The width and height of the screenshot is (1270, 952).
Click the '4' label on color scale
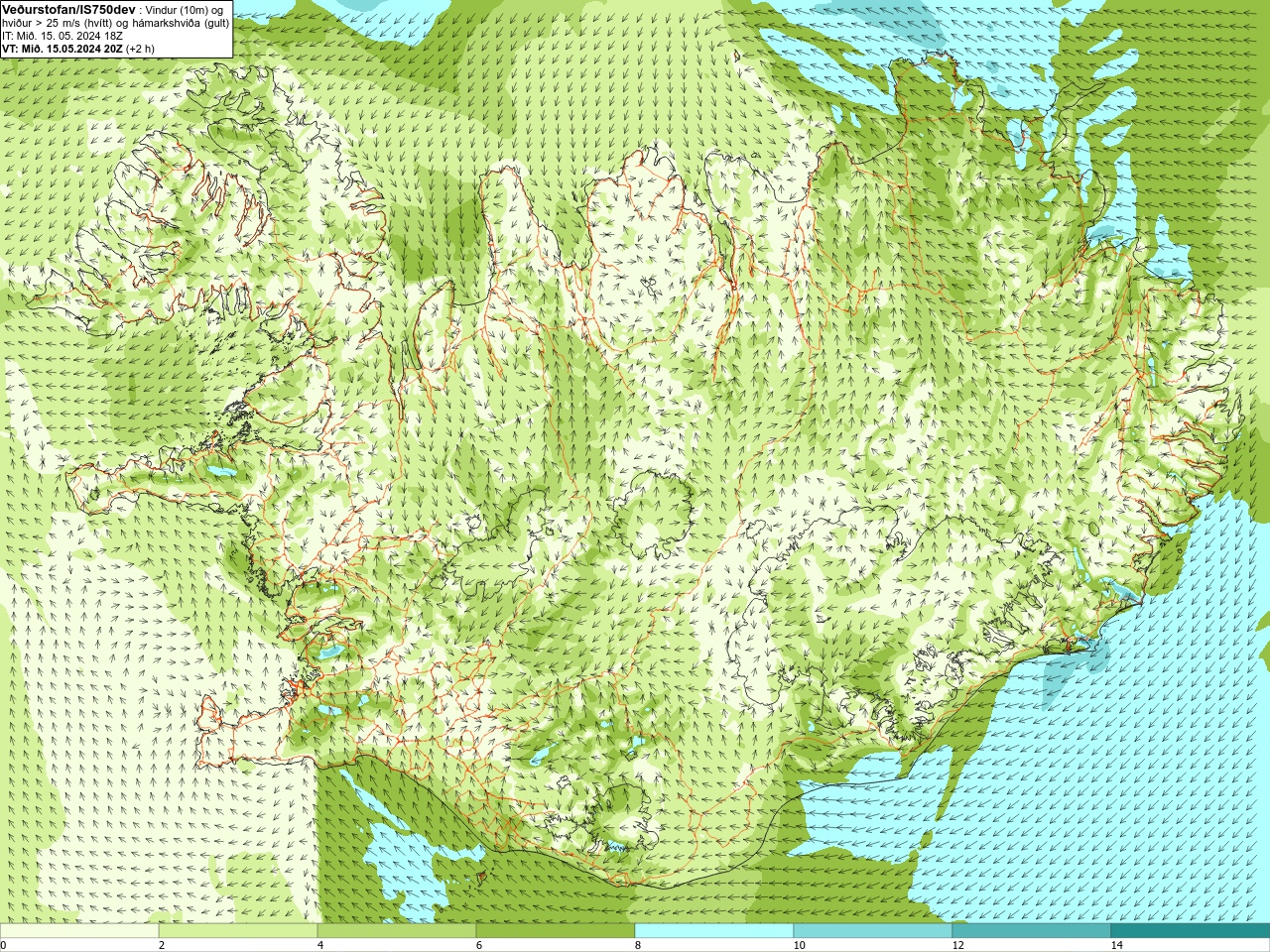[320, 945]
